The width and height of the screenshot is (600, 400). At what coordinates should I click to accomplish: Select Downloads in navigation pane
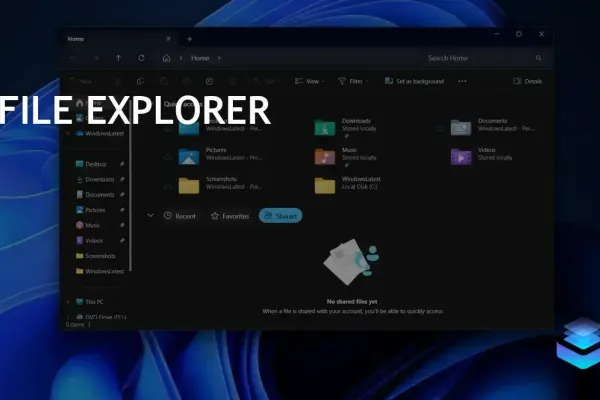[x=95, y=179]
